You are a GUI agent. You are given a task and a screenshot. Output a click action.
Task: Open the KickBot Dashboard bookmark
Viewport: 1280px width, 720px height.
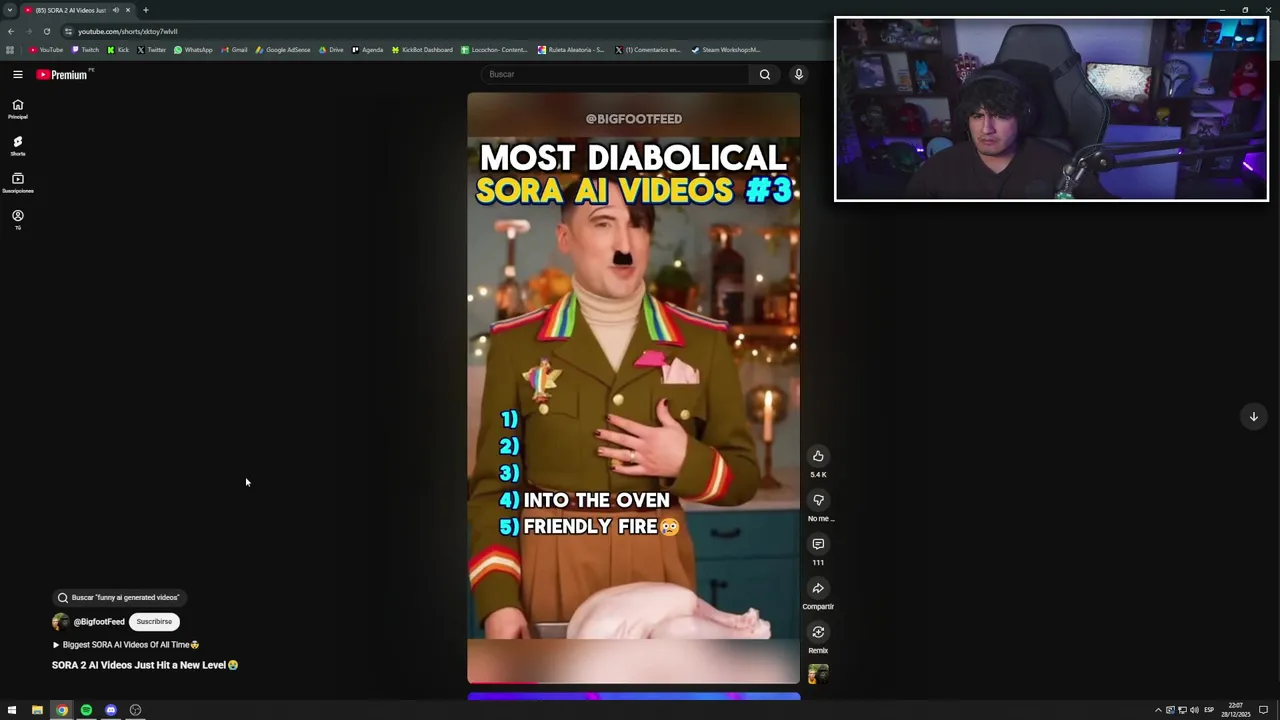tap(422, 50)
